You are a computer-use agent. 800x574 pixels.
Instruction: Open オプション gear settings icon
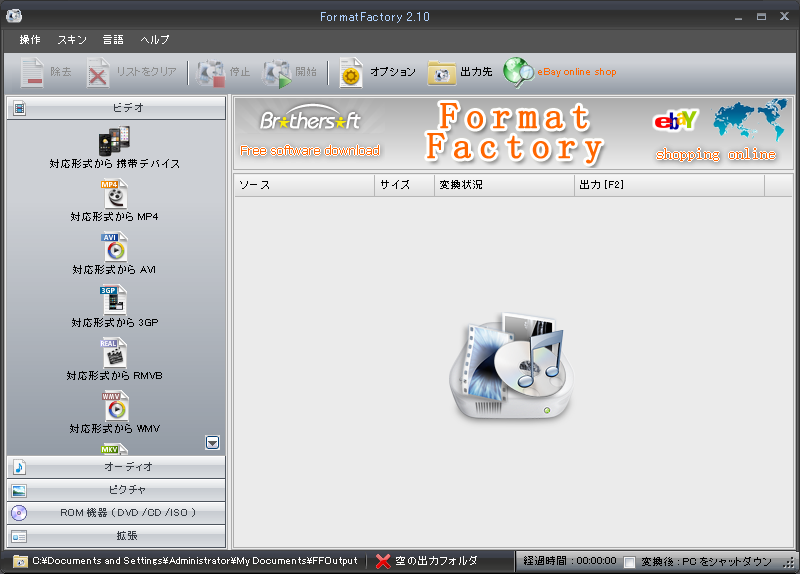click(x=351, y=72)
